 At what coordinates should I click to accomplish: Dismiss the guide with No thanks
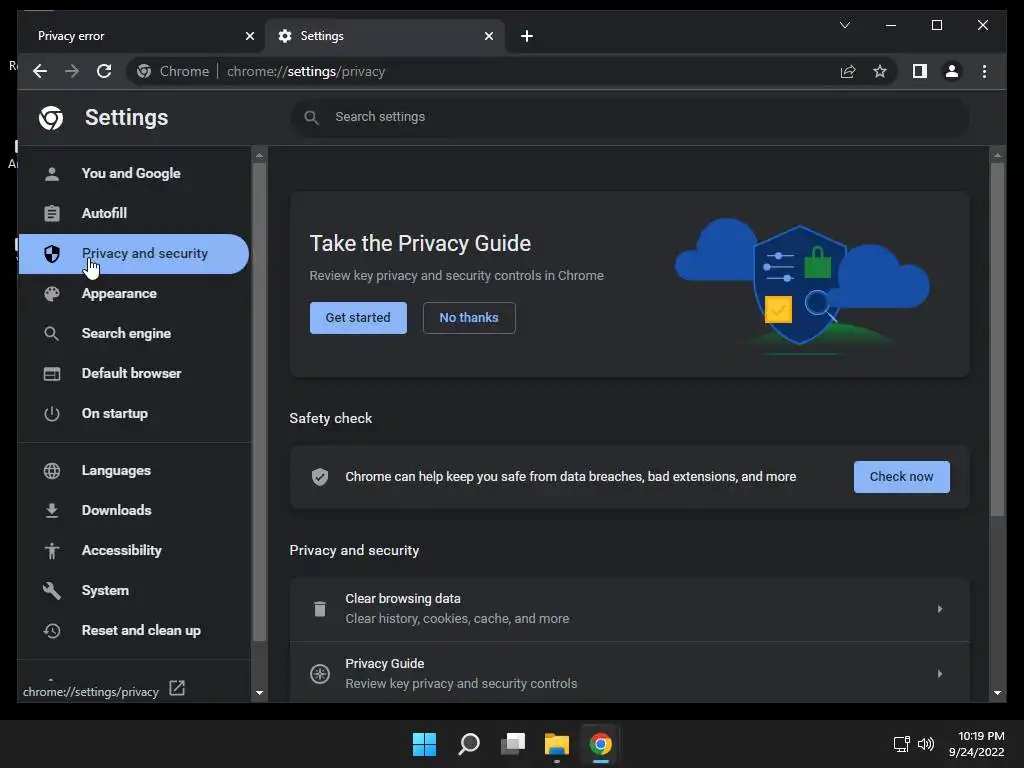tap(469, 318)
